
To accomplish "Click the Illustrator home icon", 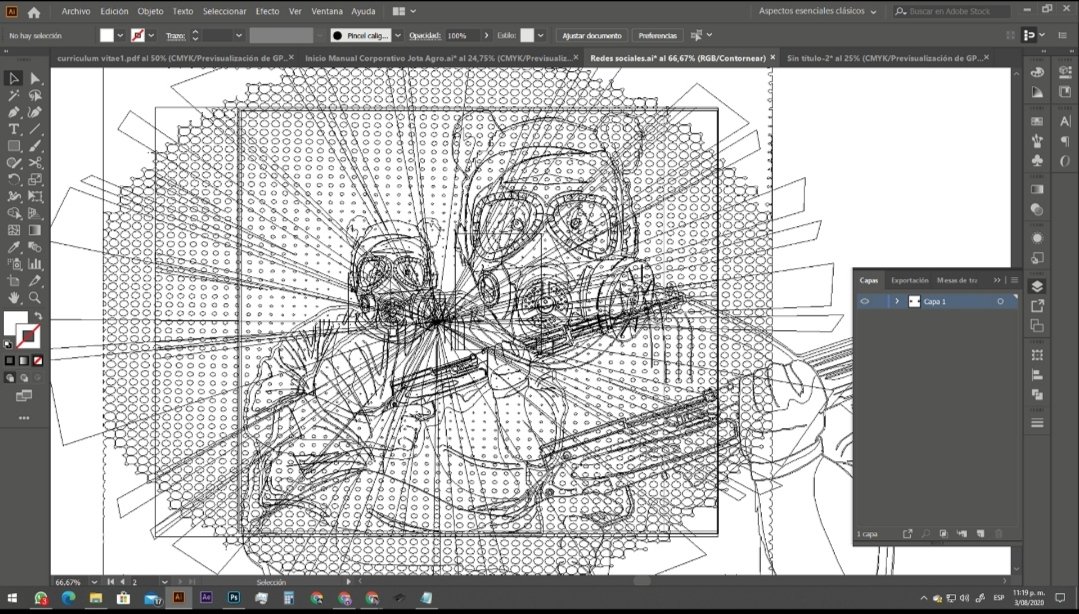I will click(34, 12).
